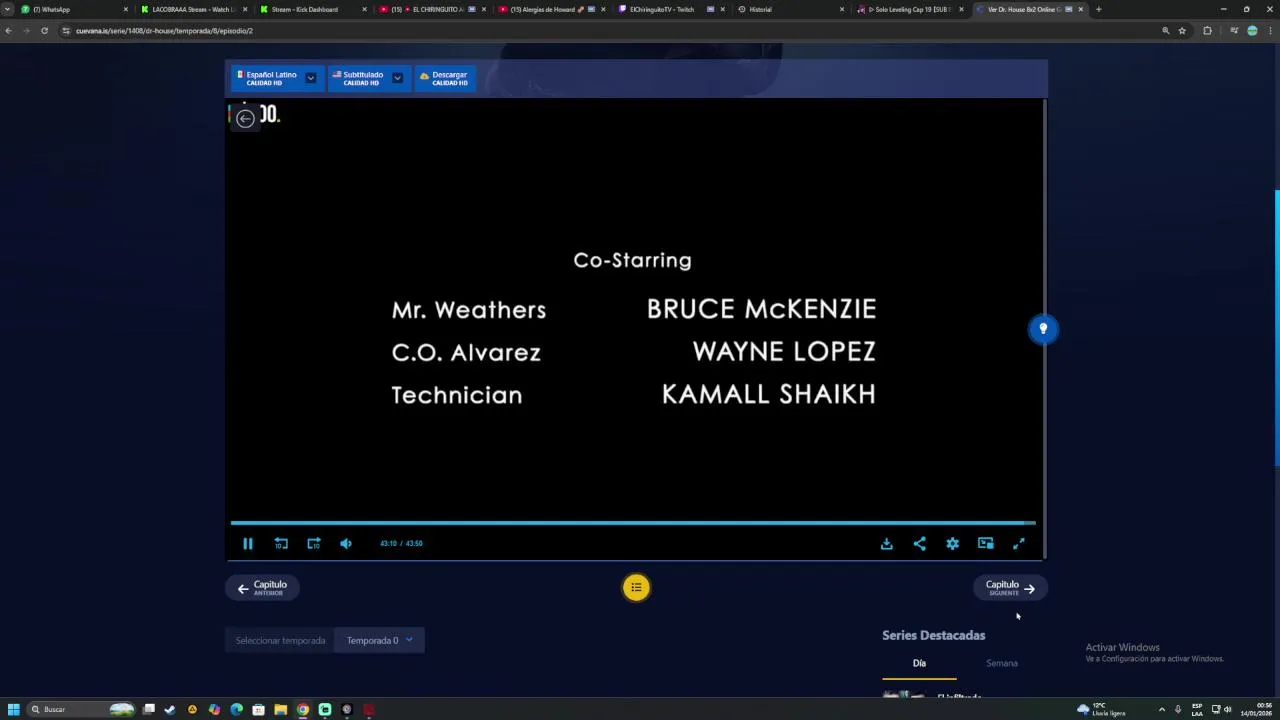Click the Descargar Calidad HD button

pyautogui.click(x=444, y=78)
